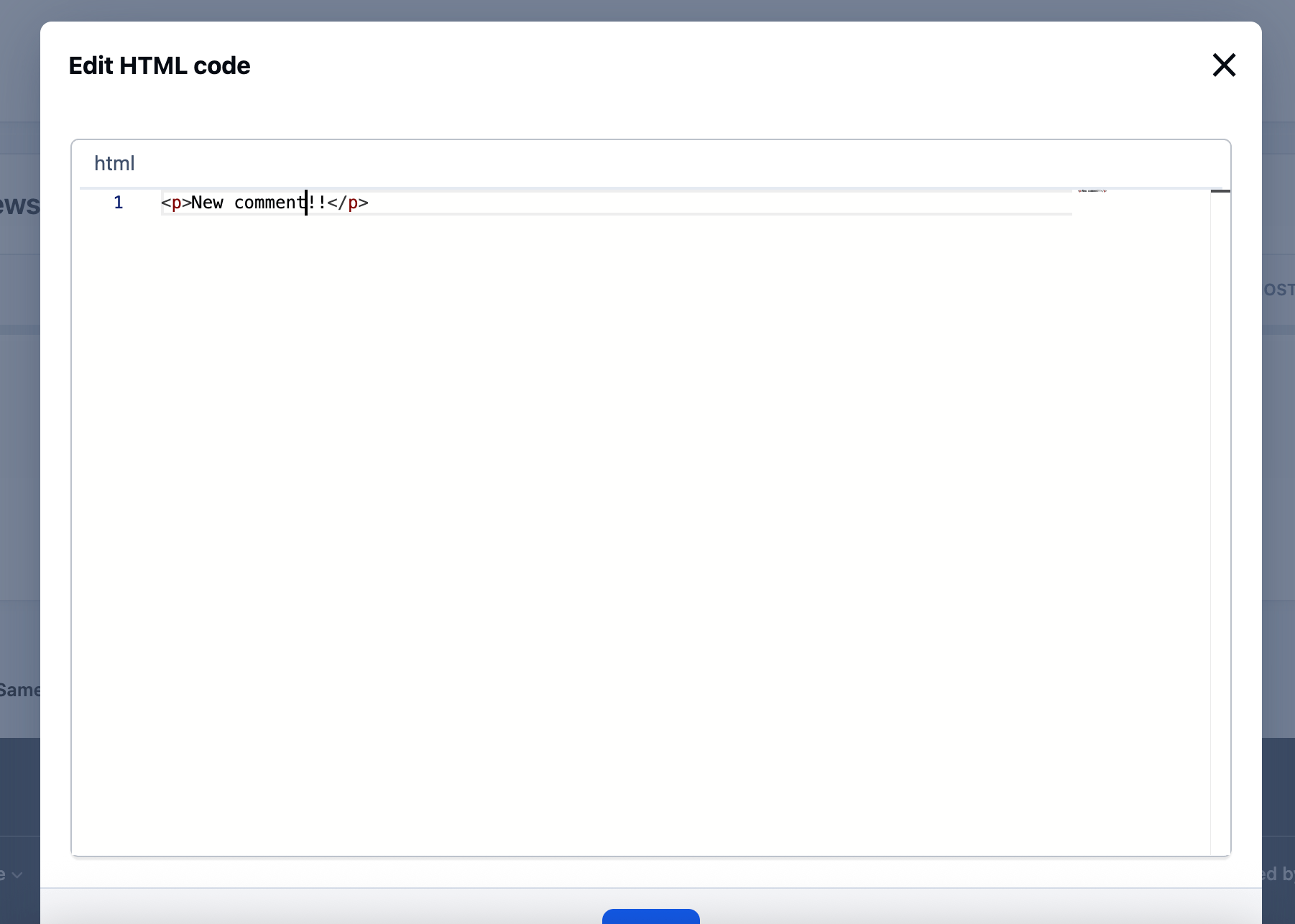This screenshot has width=1295, height=924.
Task: Click the minimap code preview
Action: (1092, 191)
